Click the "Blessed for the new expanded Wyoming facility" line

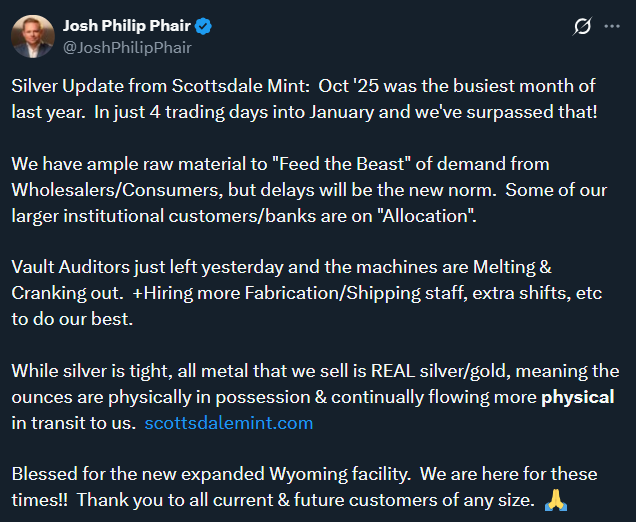tap(211, 475)
